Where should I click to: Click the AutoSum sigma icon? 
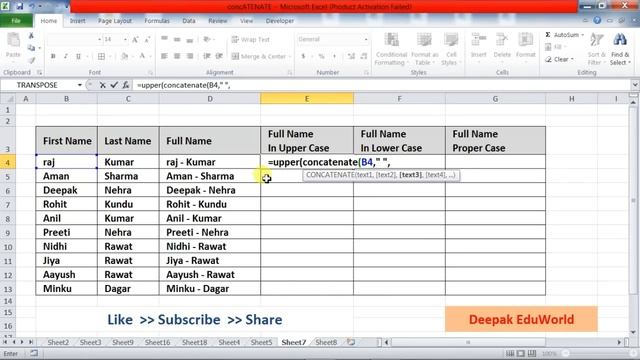click(x=548, y=35)
